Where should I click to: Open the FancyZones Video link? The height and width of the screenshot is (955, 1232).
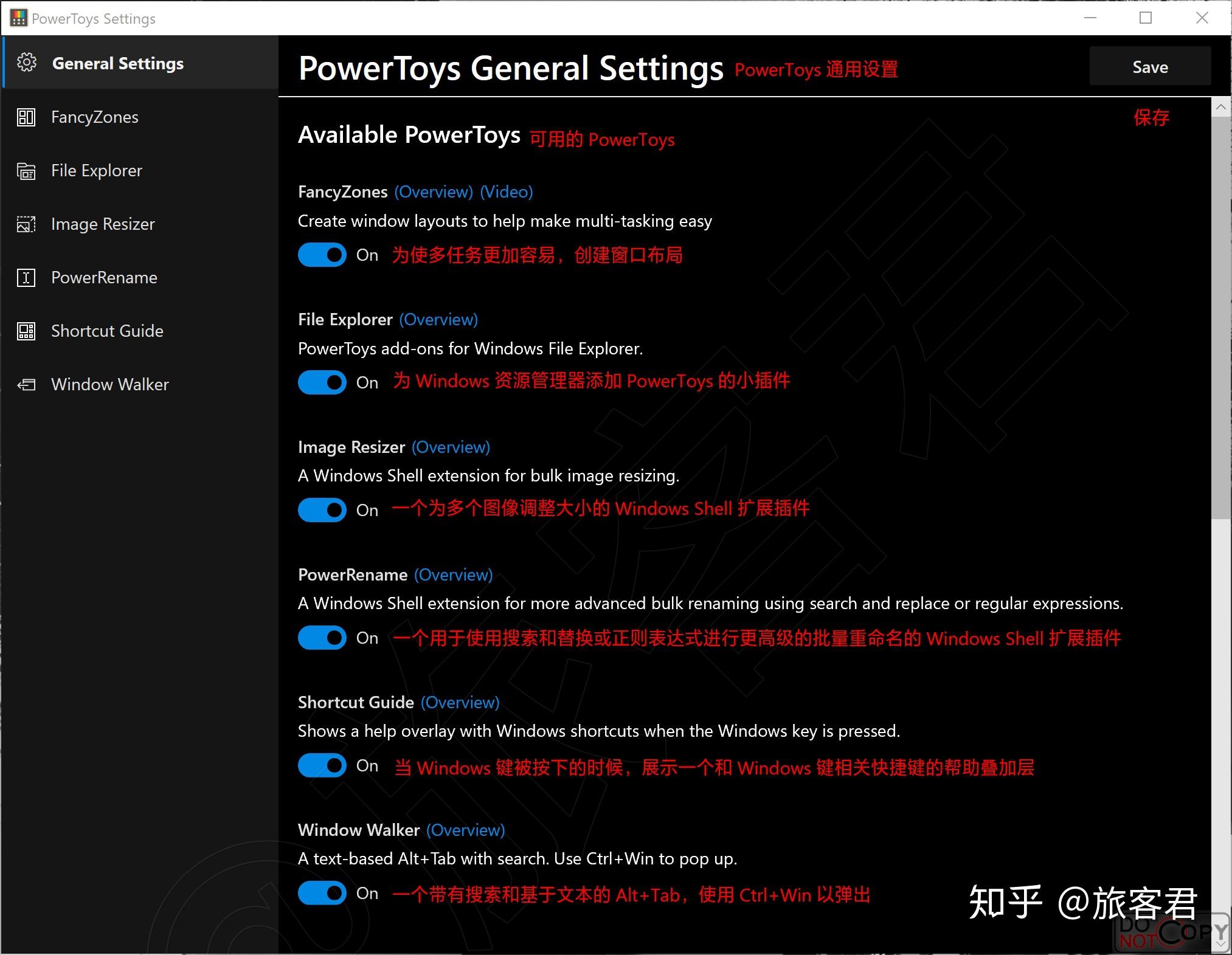point(507,191)
